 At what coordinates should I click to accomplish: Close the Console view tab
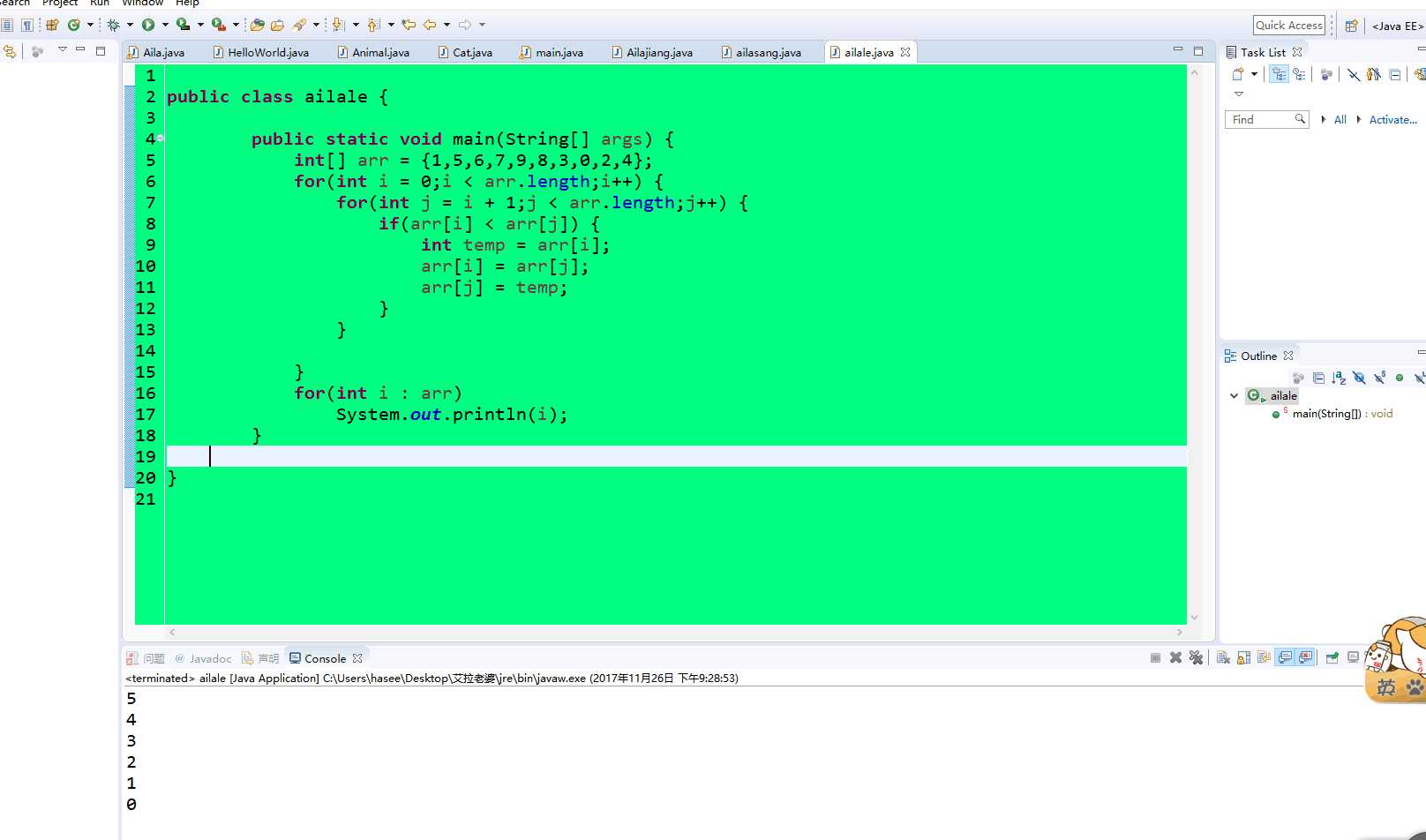(x=357, y=658)
